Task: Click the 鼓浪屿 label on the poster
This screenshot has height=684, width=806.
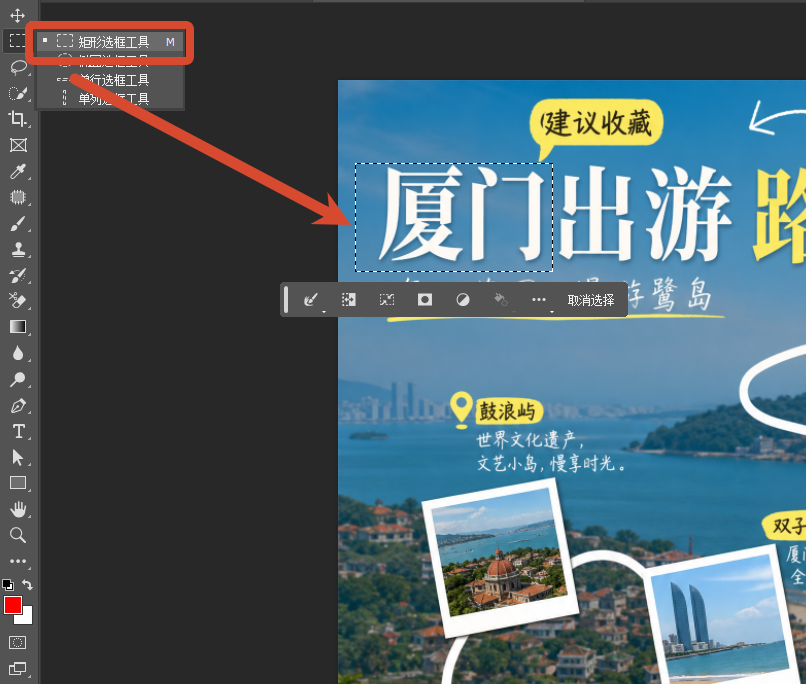Action: pos(507,411)
